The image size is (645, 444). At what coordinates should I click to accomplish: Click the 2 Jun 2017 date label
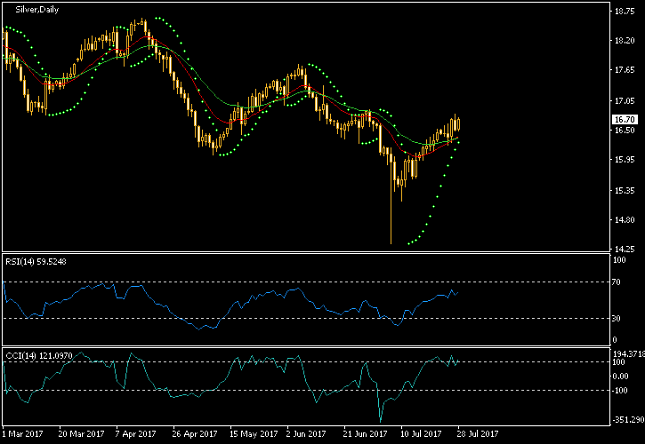(306, 434)
